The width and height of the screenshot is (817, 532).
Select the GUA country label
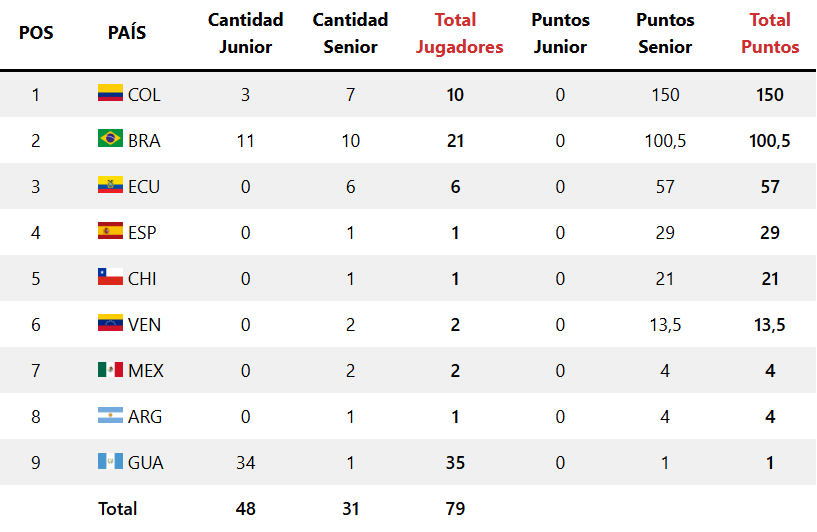pos(145,463)
